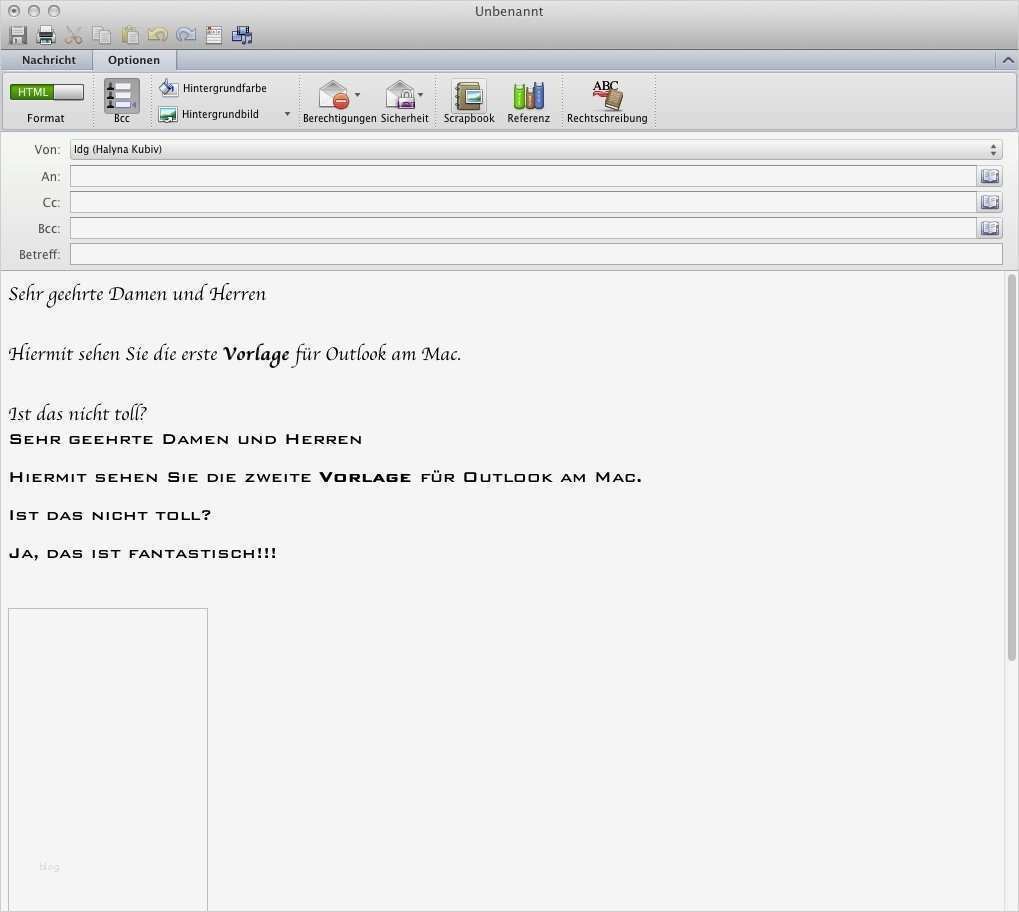Click the Berechtigungen permissions icon
The image size is (1019, 912).
(x=335, y=95)
